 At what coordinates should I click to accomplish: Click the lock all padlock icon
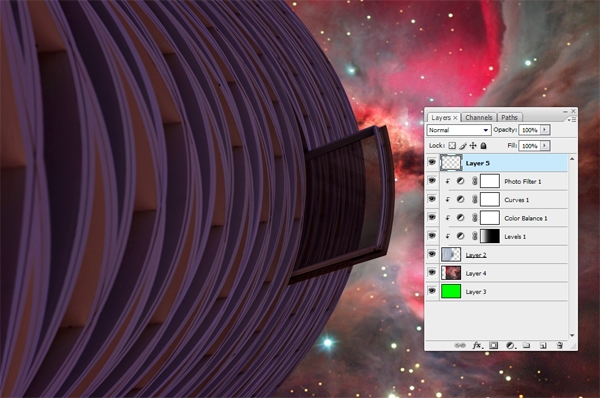pos(483,146)
